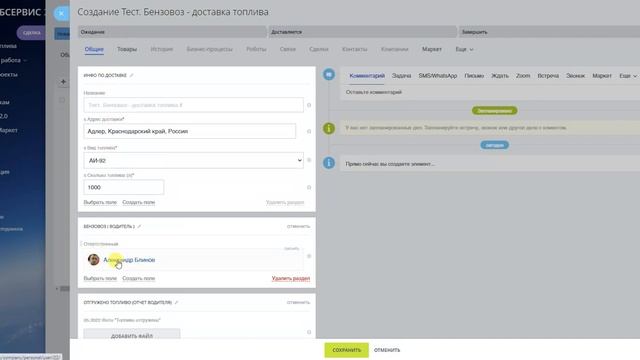
Task: Close the creation slider with the X
Action: (x=61, y=13)
